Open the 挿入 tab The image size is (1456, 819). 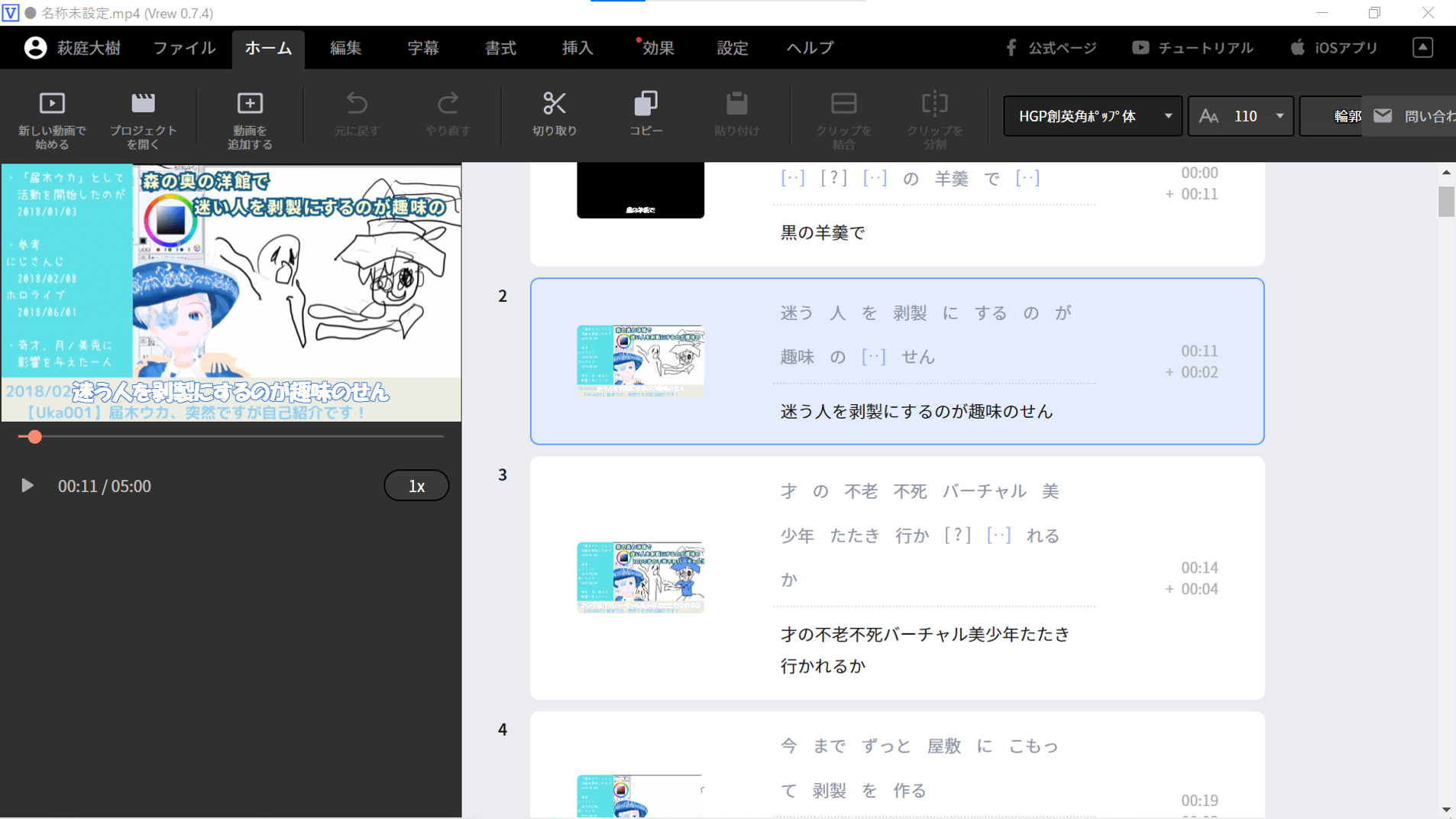578,48
